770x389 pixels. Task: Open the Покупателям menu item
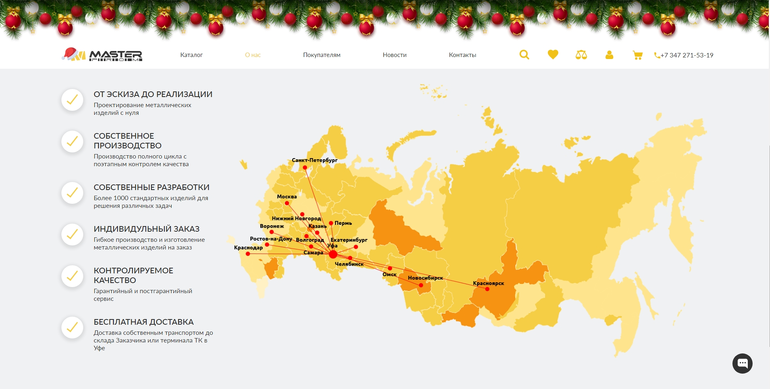click(x=322, y=55)
